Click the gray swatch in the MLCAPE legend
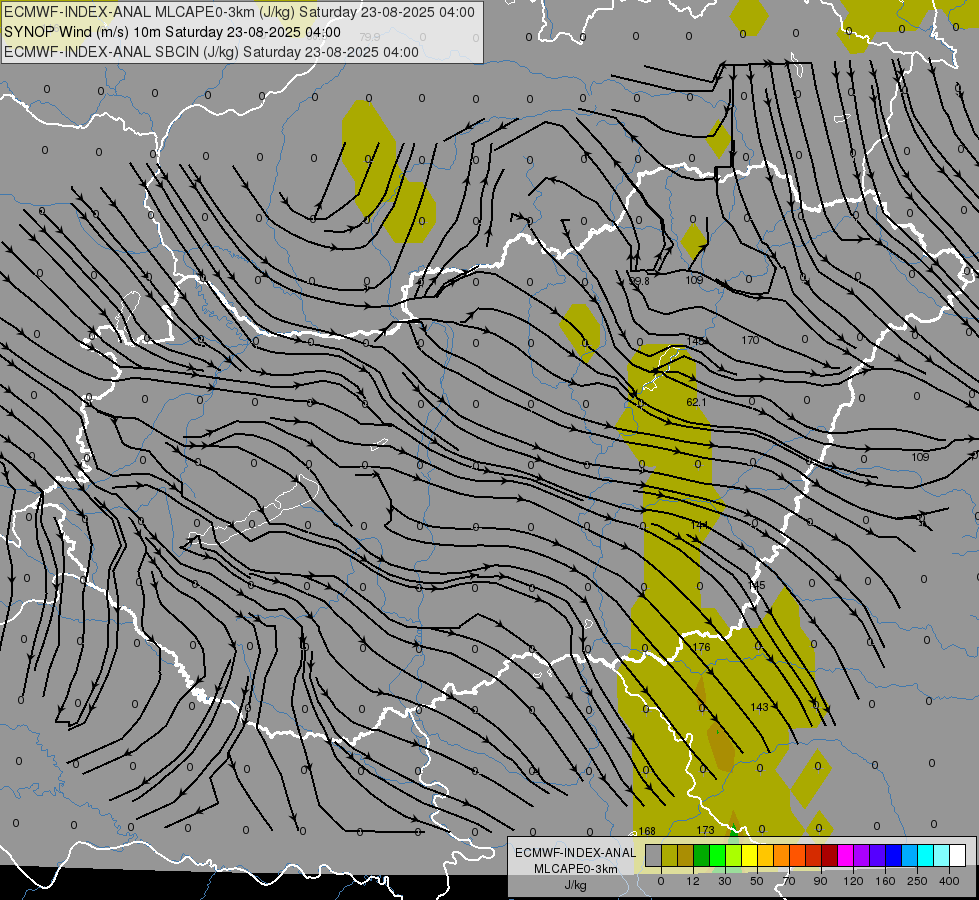This screenshot has height=900, width=979. tap(654, 855)
